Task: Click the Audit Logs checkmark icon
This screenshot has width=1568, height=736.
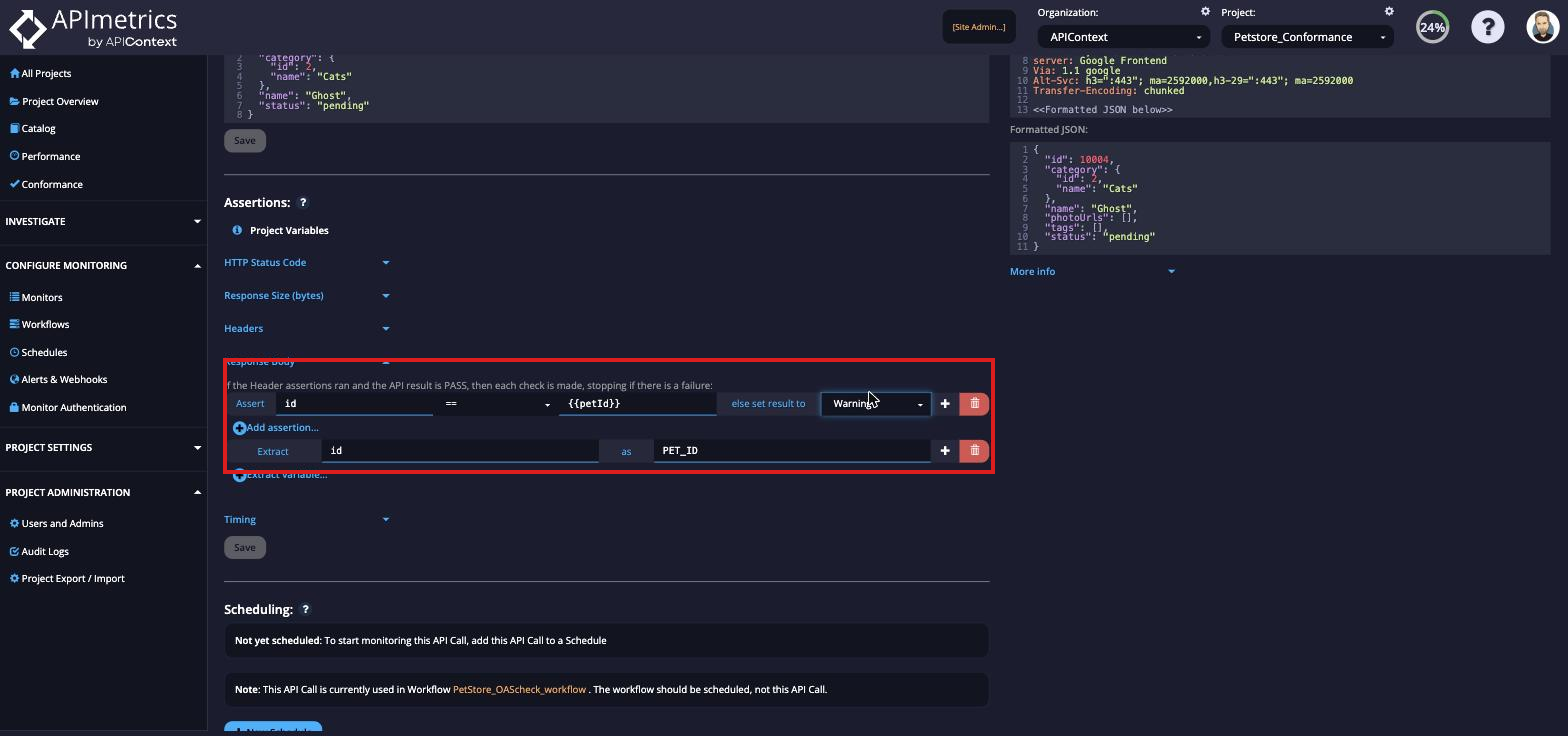Action: pyautogui.click(x=15, y=551)
